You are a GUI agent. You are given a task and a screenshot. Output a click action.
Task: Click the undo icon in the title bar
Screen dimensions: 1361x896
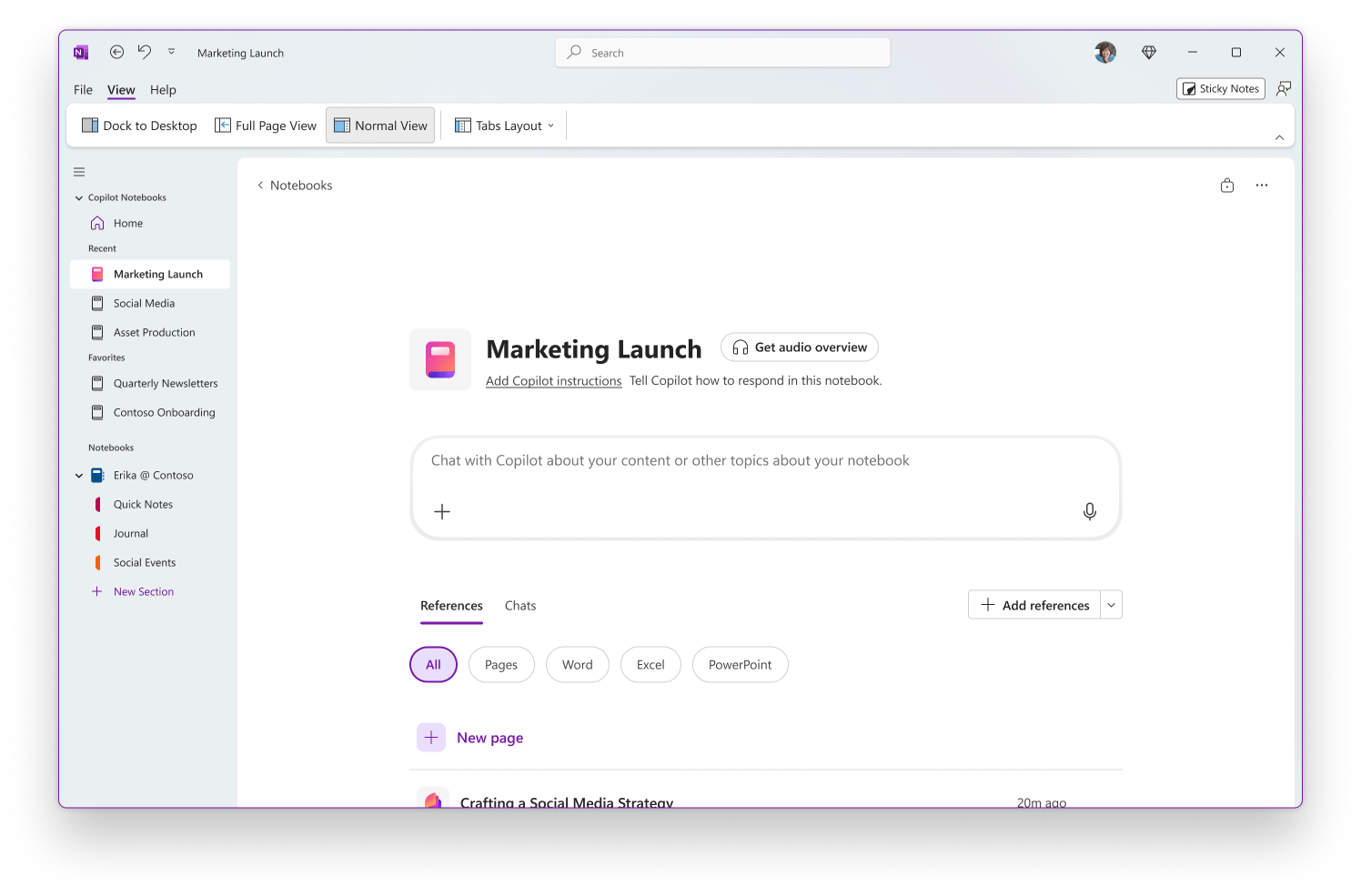click(x=145, y=53)
